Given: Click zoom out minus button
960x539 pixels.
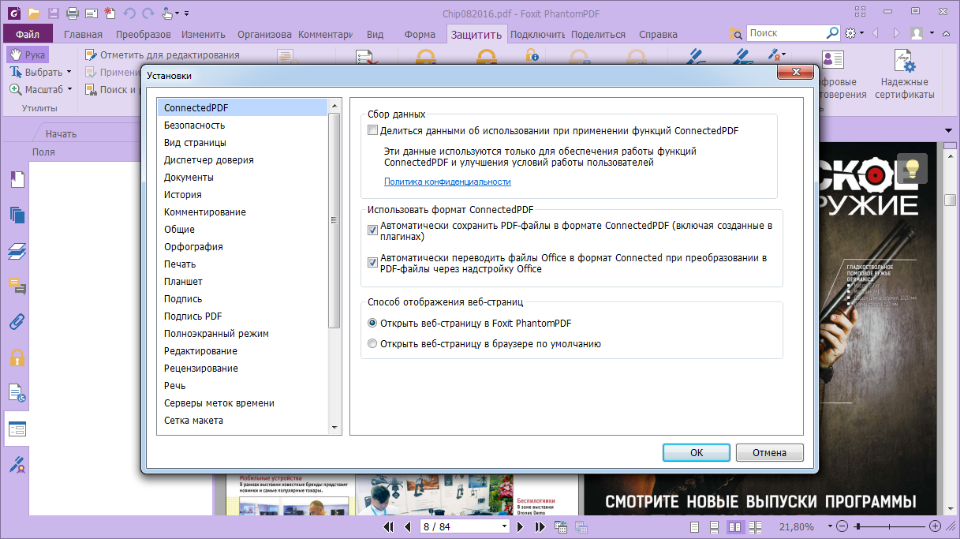Looking at the screenshot, I should coord(842,526).
